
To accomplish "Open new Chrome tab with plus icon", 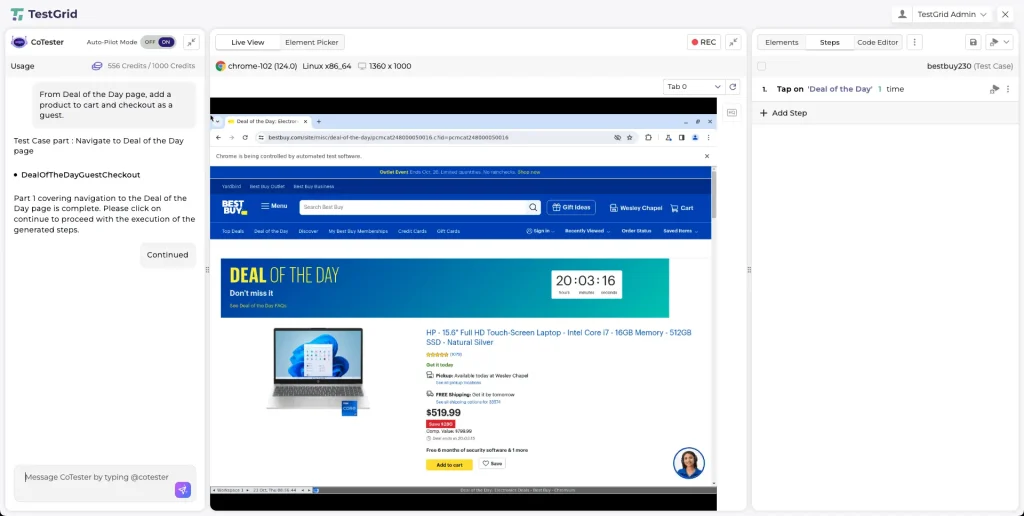I will 319,121.
